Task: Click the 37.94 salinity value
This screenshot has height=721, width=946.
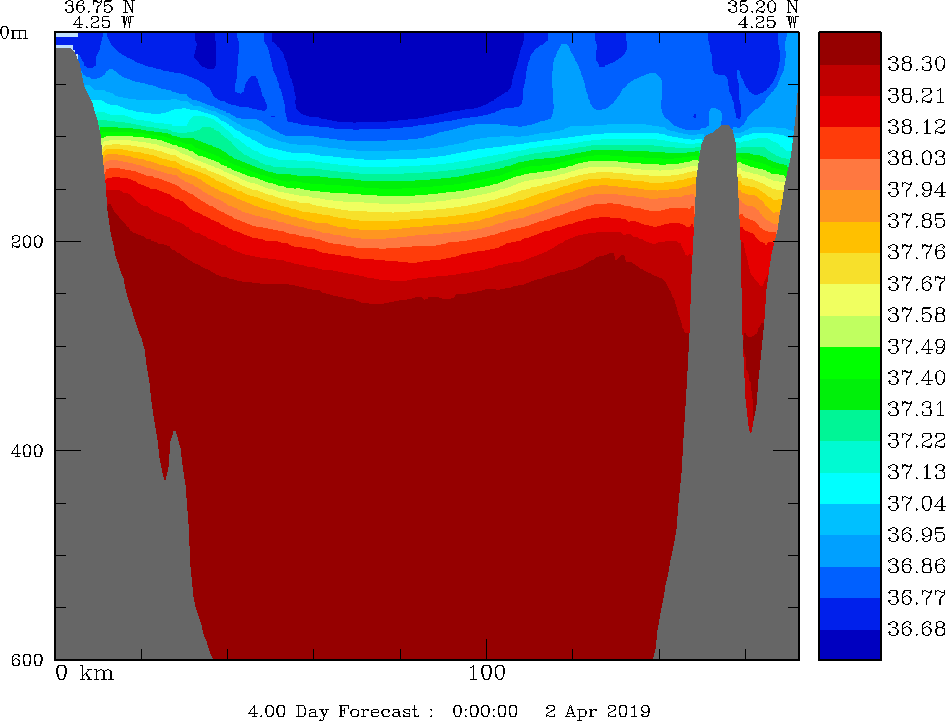Action: [916, 189]
